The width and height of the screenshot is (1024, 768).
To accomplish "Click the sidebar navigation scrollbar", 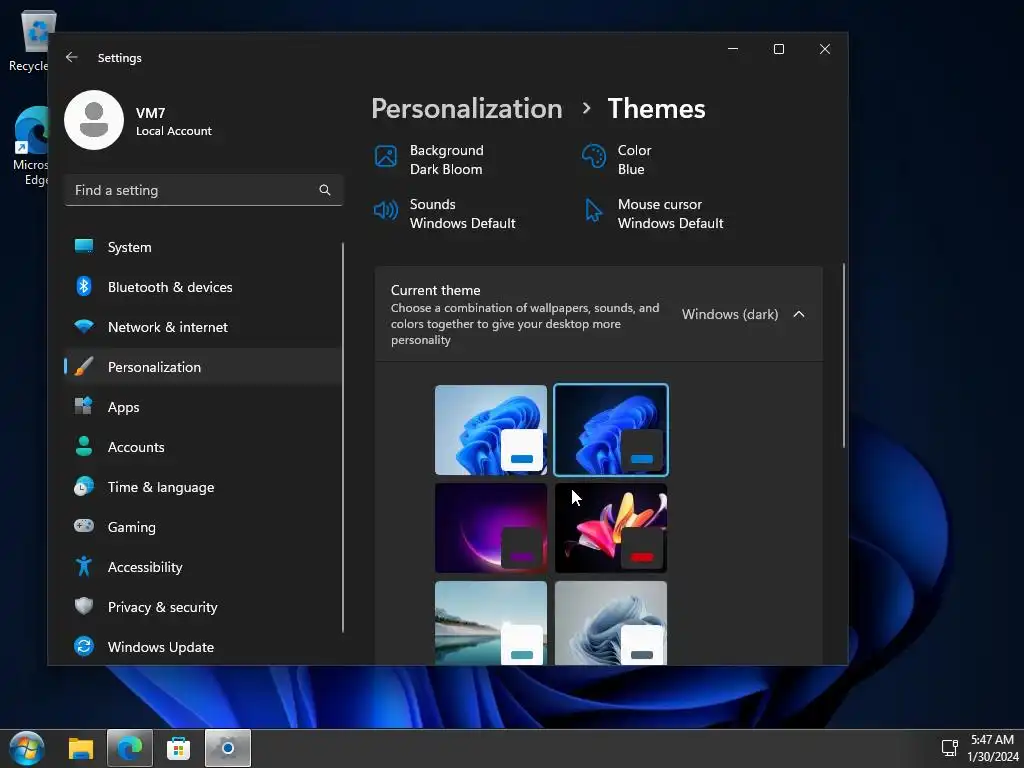I will [343, 438].
